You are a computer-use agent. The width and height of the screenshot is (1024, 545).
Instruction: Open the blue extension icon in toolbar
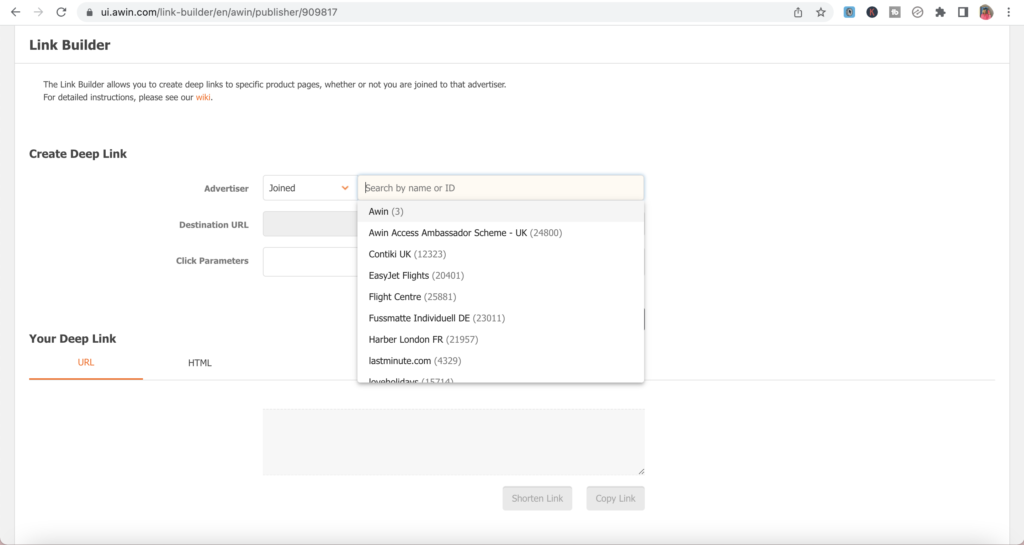point(849,12)
